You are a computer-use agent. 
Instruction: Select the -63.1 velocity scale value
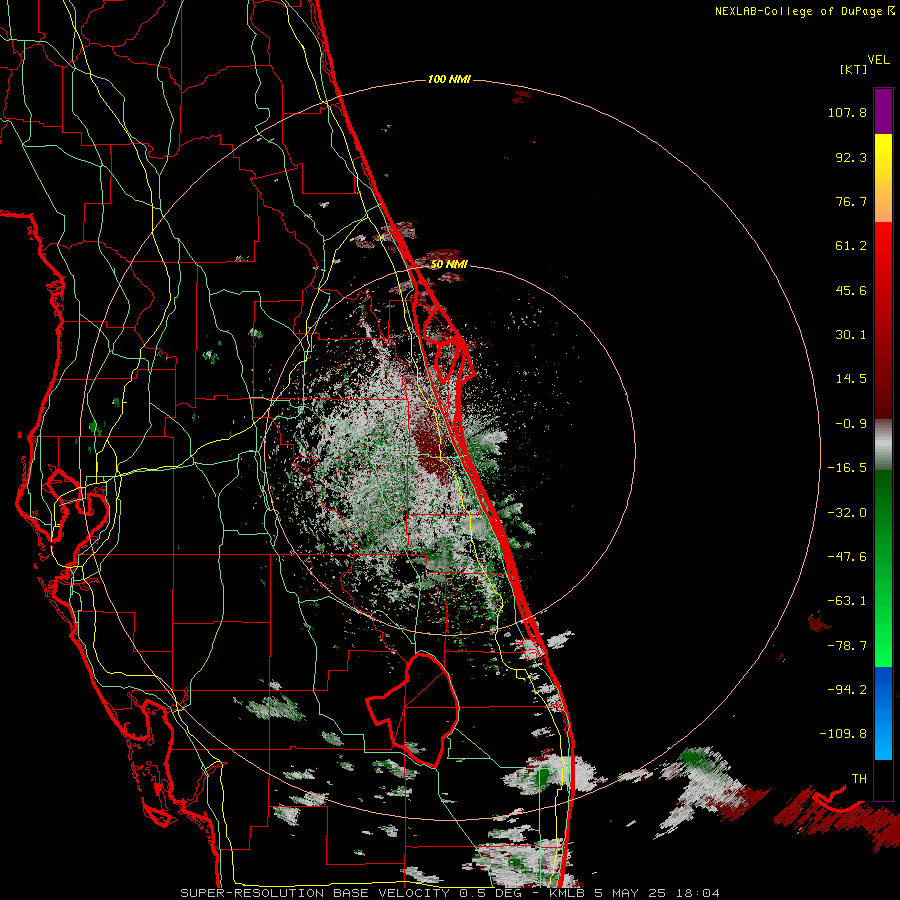coord(847,601)
